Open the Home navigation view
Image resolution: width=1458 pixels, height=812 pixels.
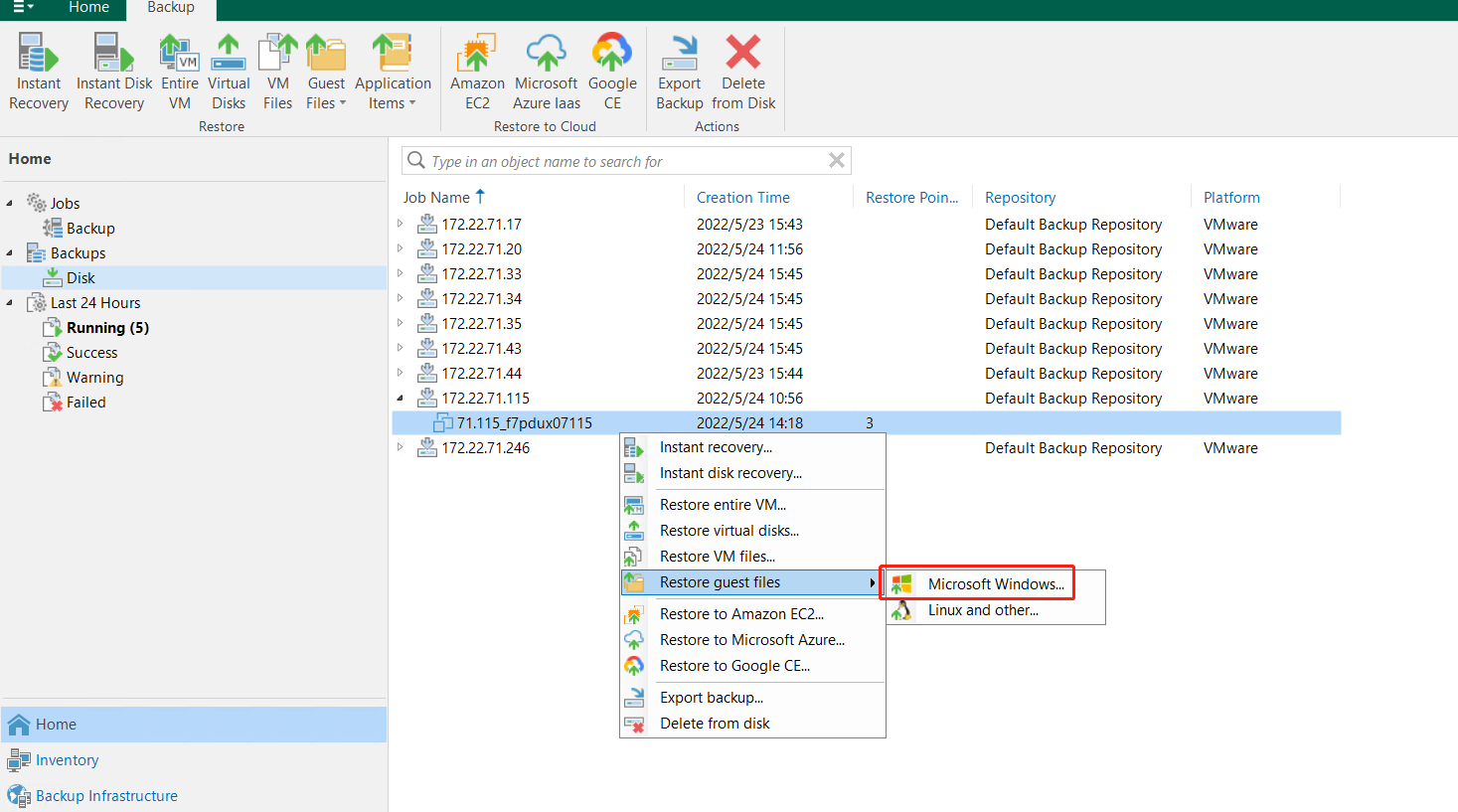(194, 725)
